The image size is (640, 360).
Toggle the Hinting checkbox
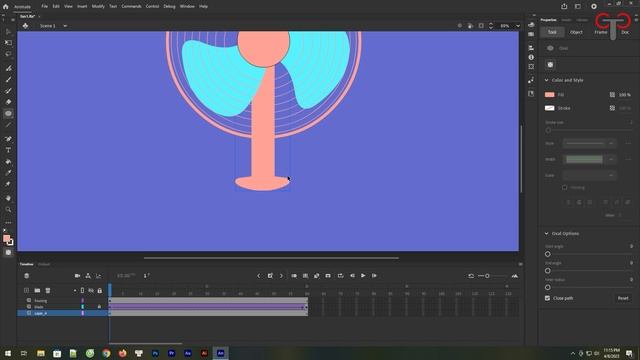click(x=564, y=187)
